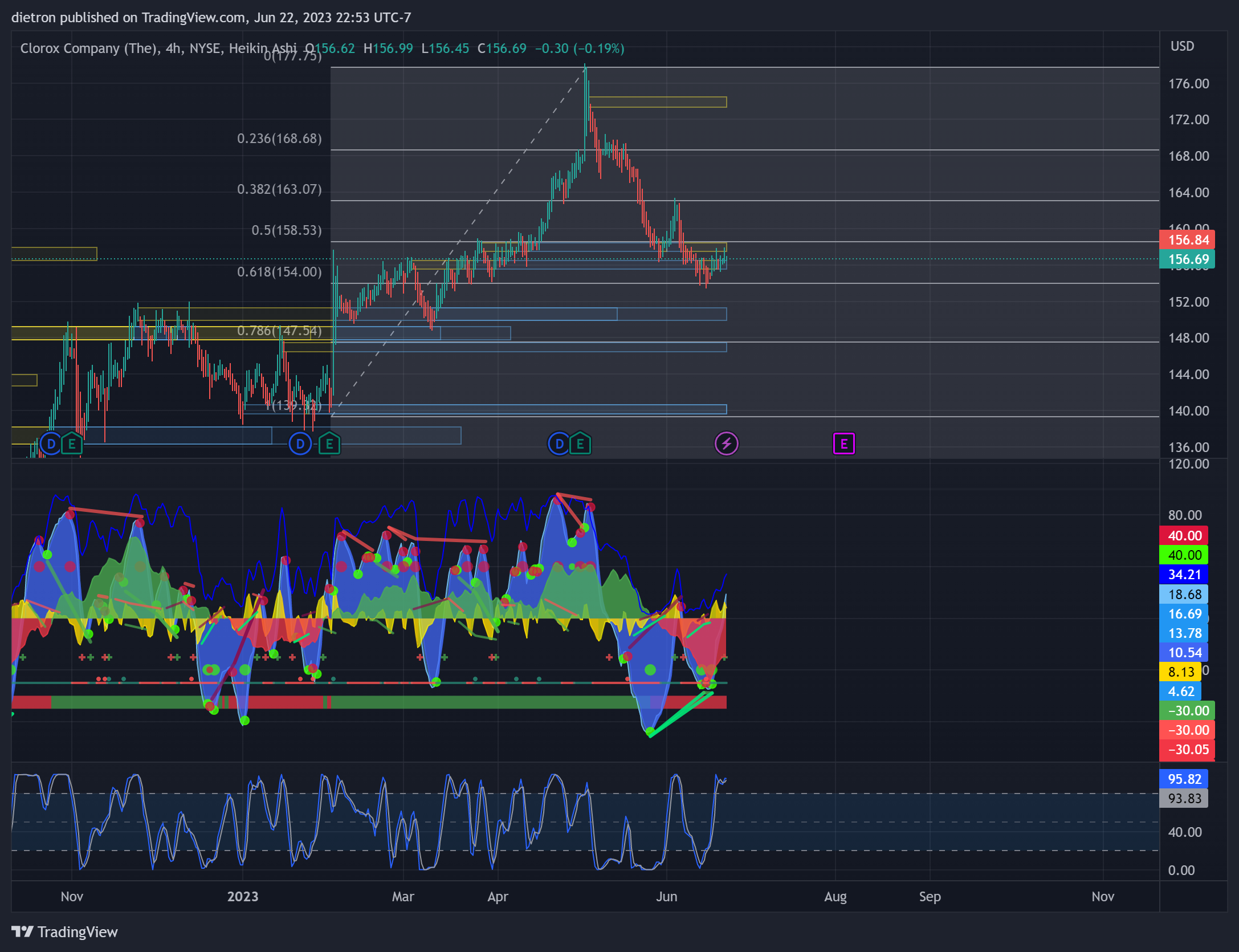Click the Jun label on time axis
The height and width of the screenshot is (952, 1239).
[x=667, y=897]
